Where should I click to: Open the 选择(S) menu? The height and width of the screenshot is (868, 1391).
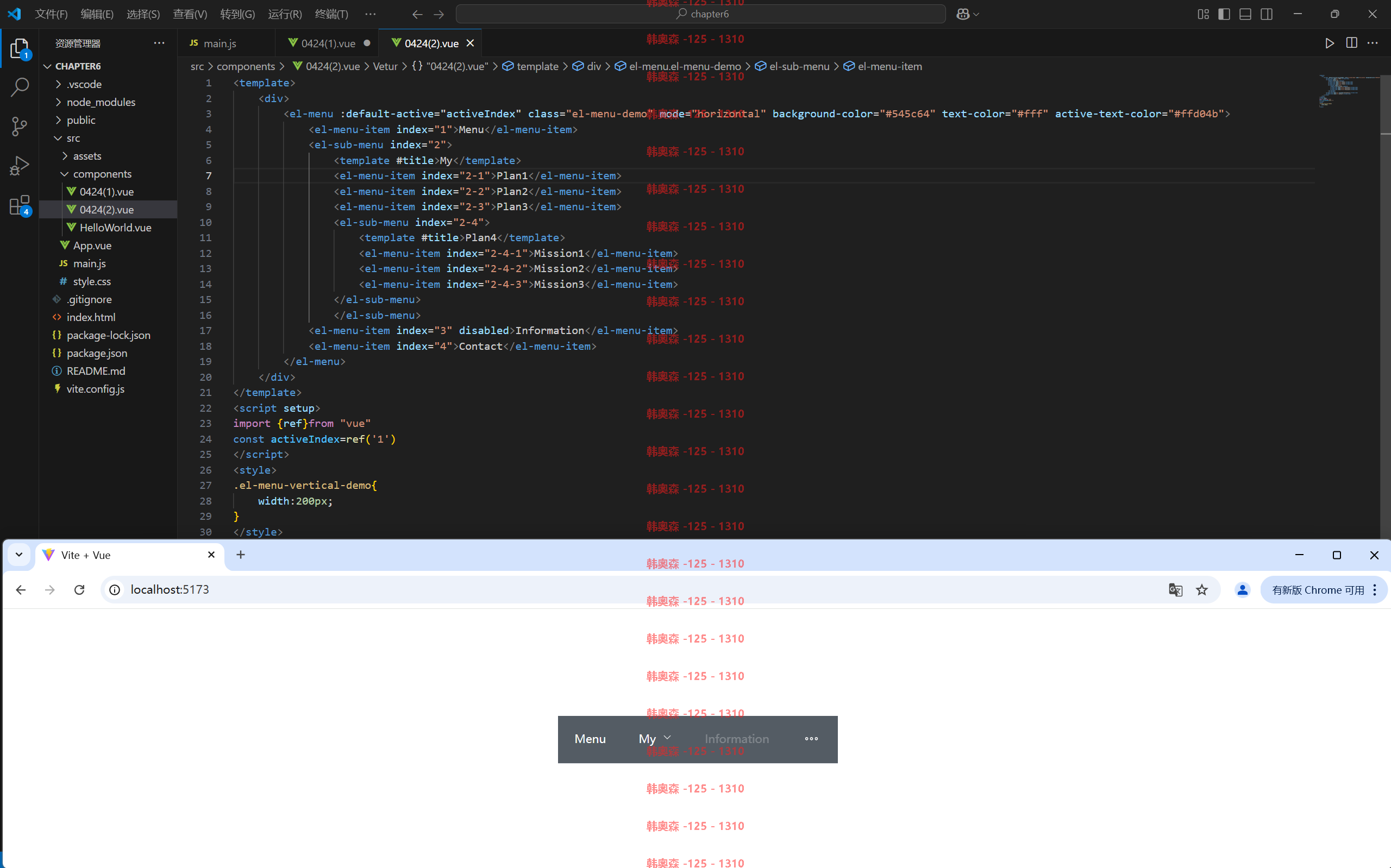143,14
